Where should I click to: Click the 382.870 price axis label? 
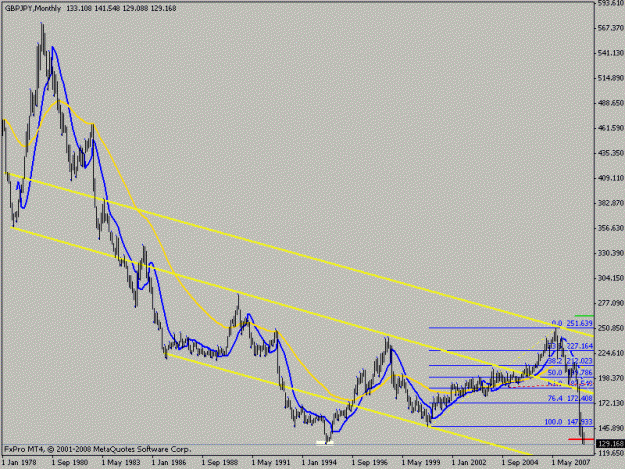(611, 203)
